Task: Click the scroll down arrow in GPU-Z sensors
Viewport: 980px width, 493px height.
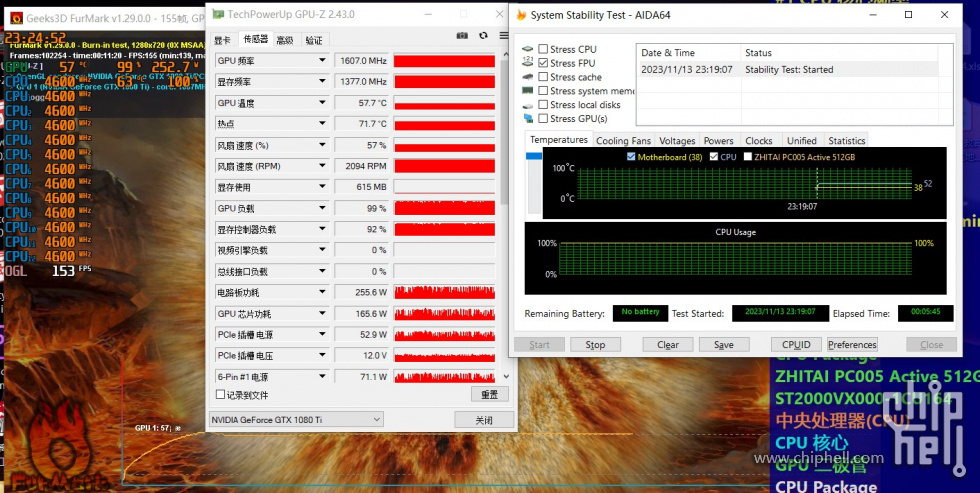Action: tap(506, 377)
